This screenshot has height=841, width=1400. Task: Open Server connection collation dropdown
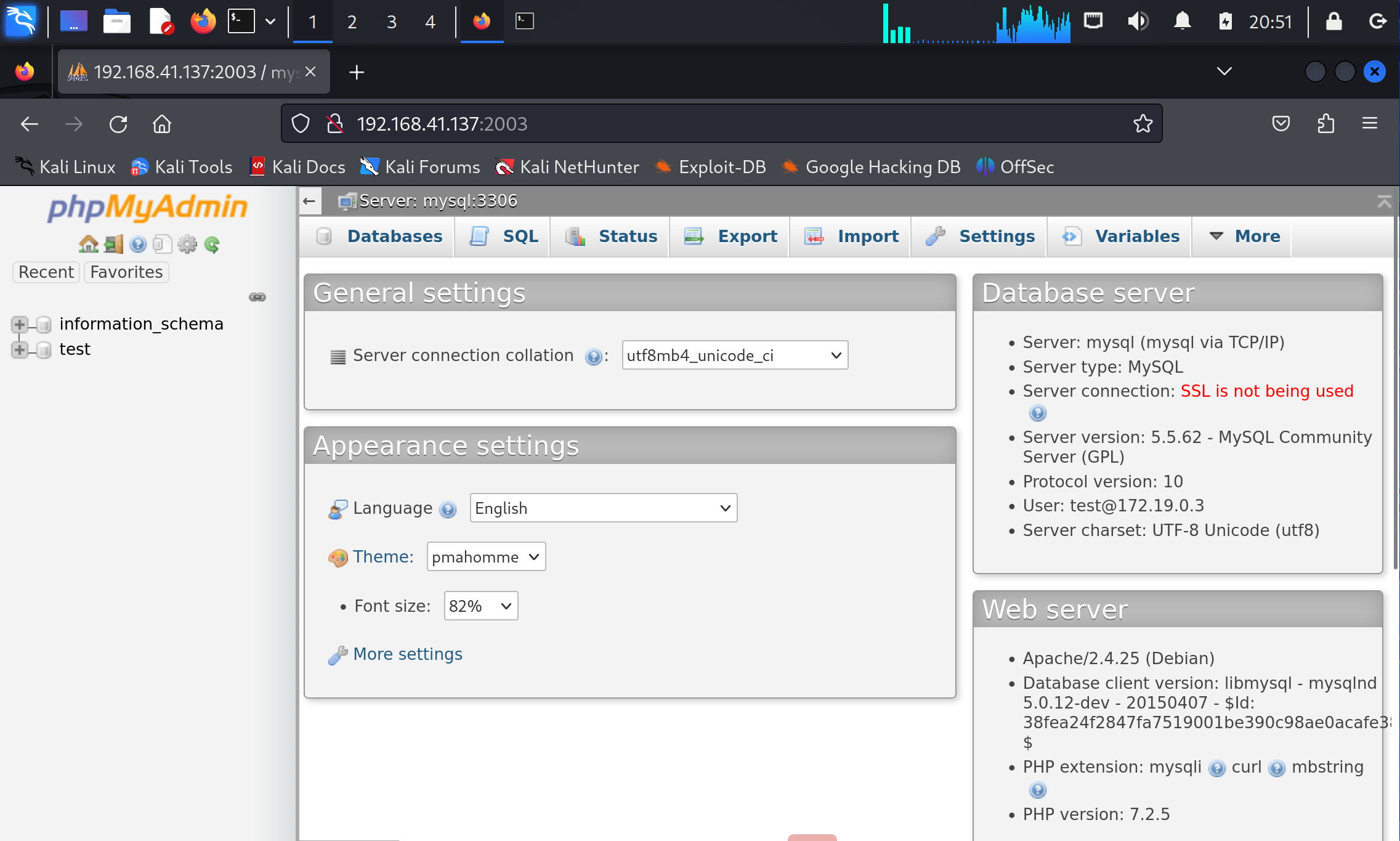[734, 355]
